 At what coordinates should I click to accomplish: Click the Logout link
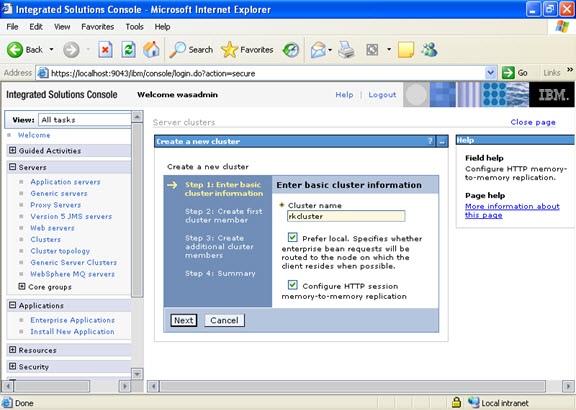tap(382, 95)
